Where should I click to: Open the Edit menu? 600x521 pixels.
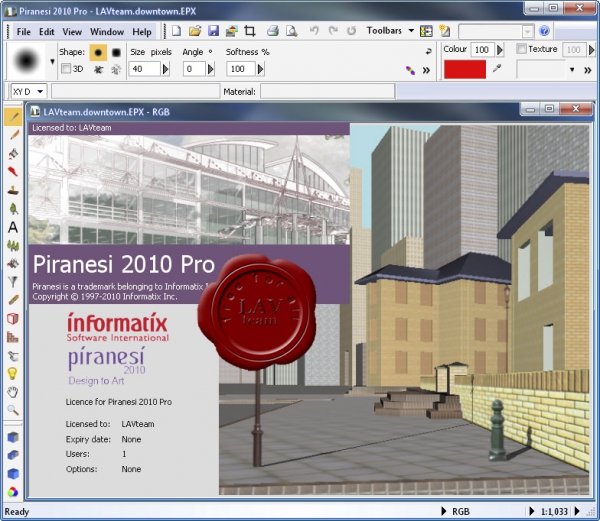pyautogui.click(x=47, y=32)
